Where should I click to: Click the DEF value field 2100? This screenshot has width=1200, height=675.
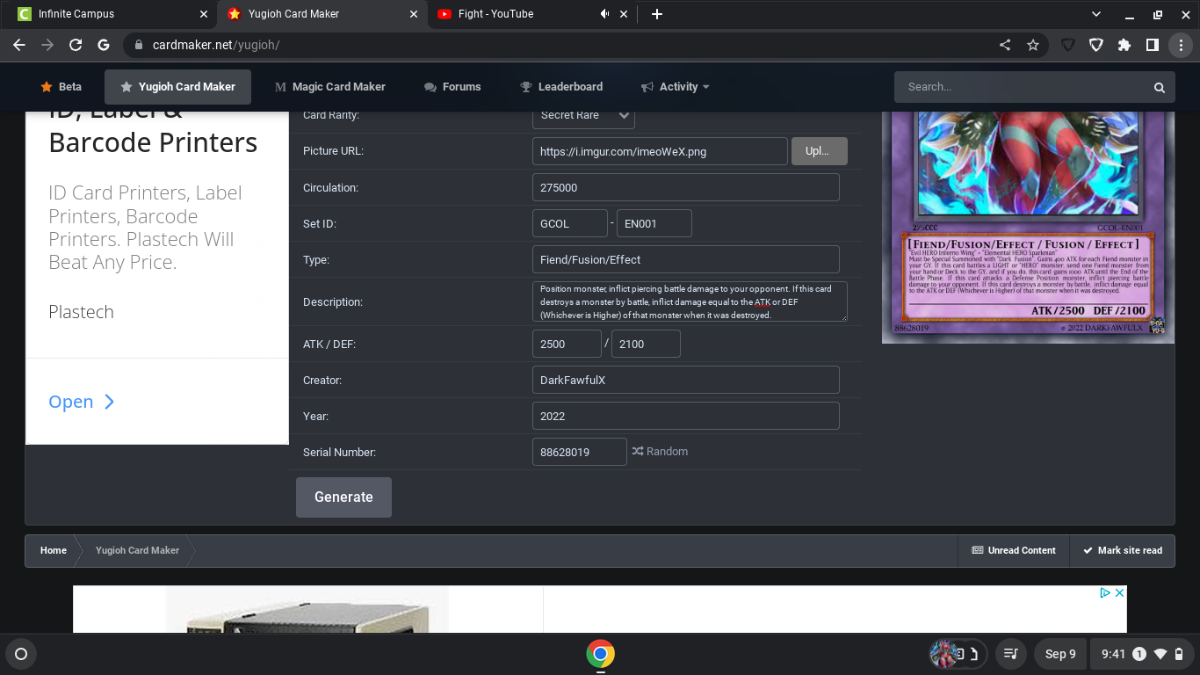[646, 344]
